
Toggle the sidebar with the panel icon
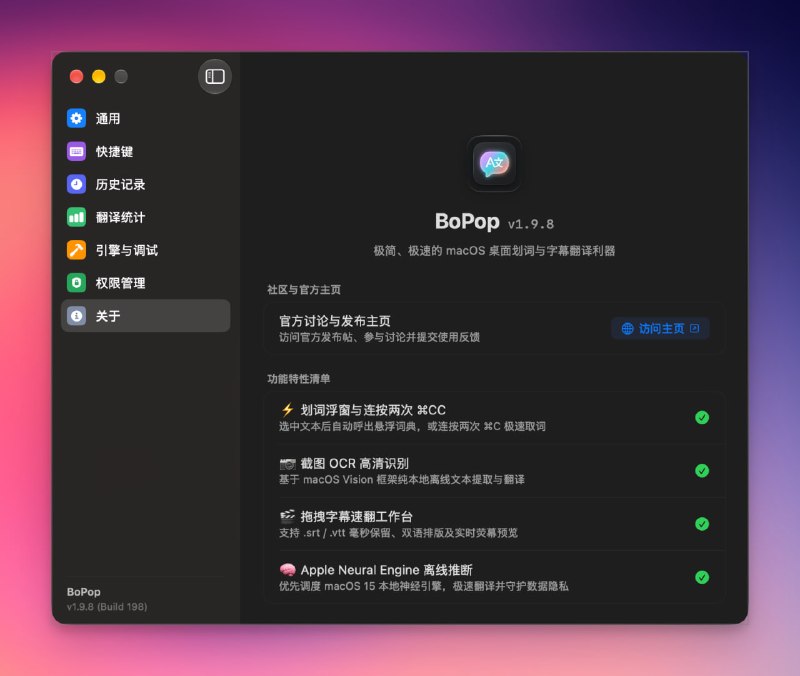(215, 77)
